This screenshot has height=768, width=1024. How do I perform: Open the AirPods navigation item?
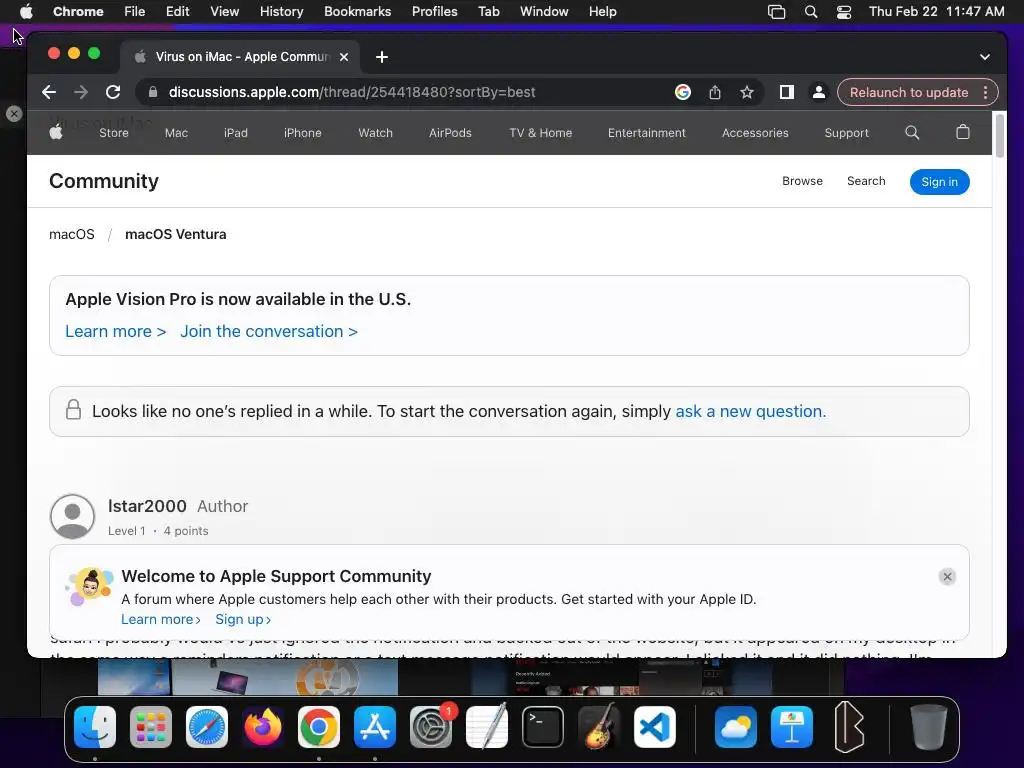450,133
